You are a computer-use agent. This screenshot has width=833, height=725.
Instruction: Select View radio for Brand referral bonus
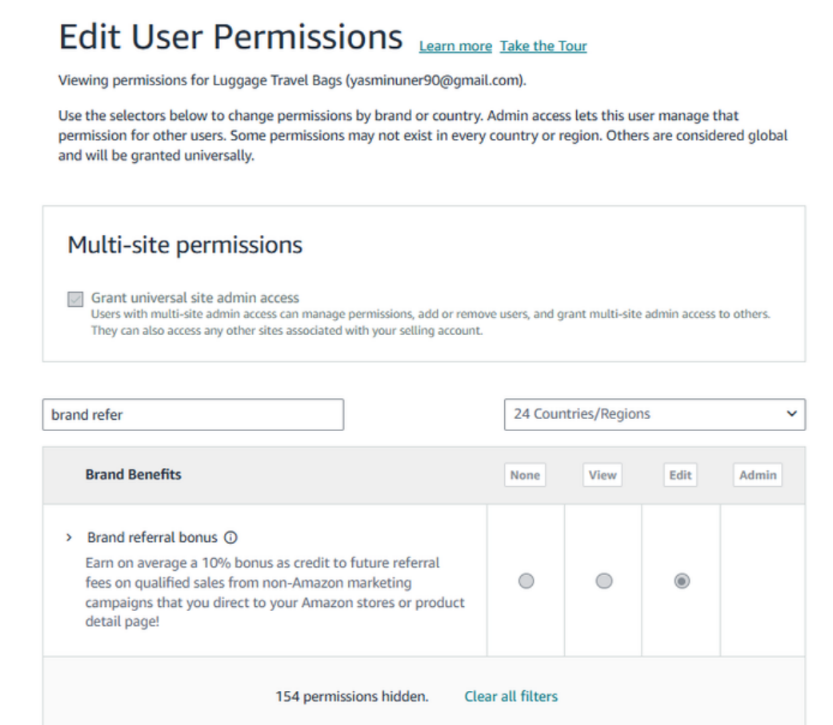click(603, 581)
